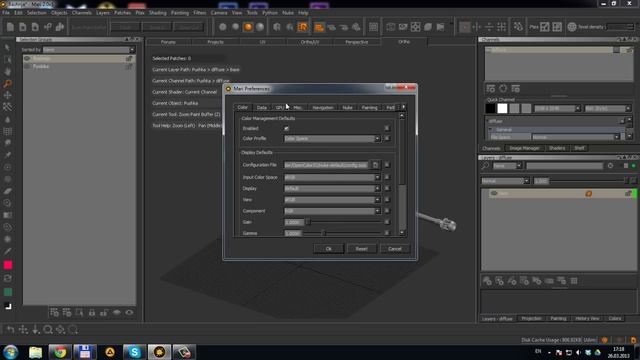Click Cancel in Mari Preferences
Screen dimensions: 640x360
pos(394,249)
